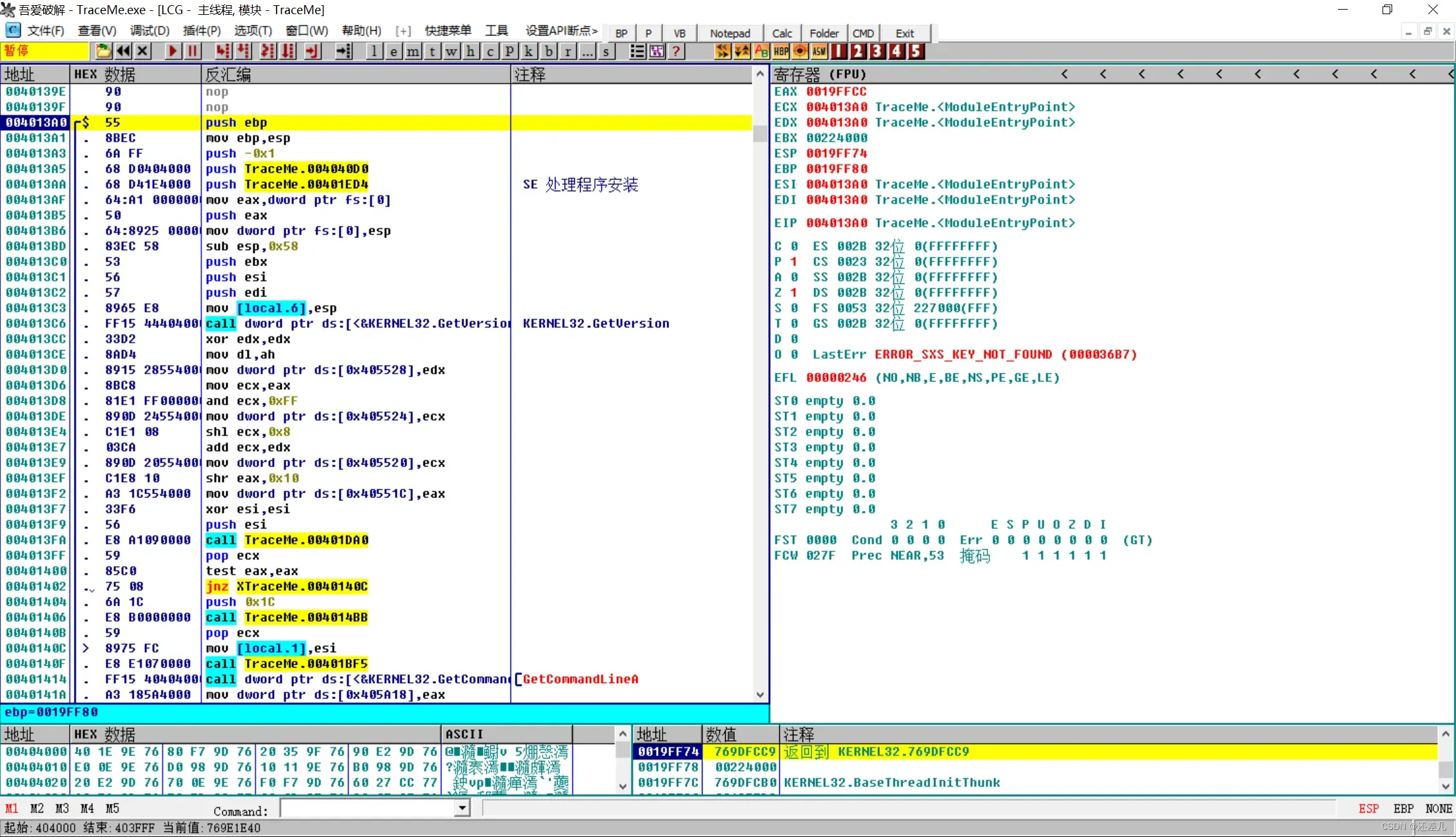Show Handles via 'h' toolbar button
Viewport: 1456px width, 837px height.
click(x=471, y=51)
